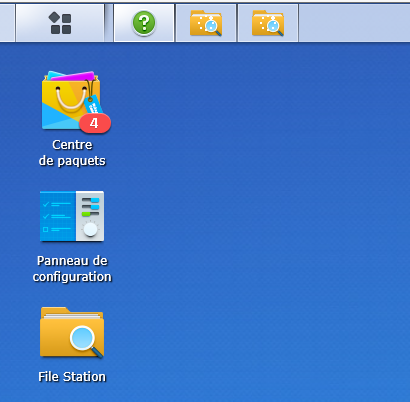
Task: Click the empty taskbar area after File Station buttons
Action: pos(354,23)
